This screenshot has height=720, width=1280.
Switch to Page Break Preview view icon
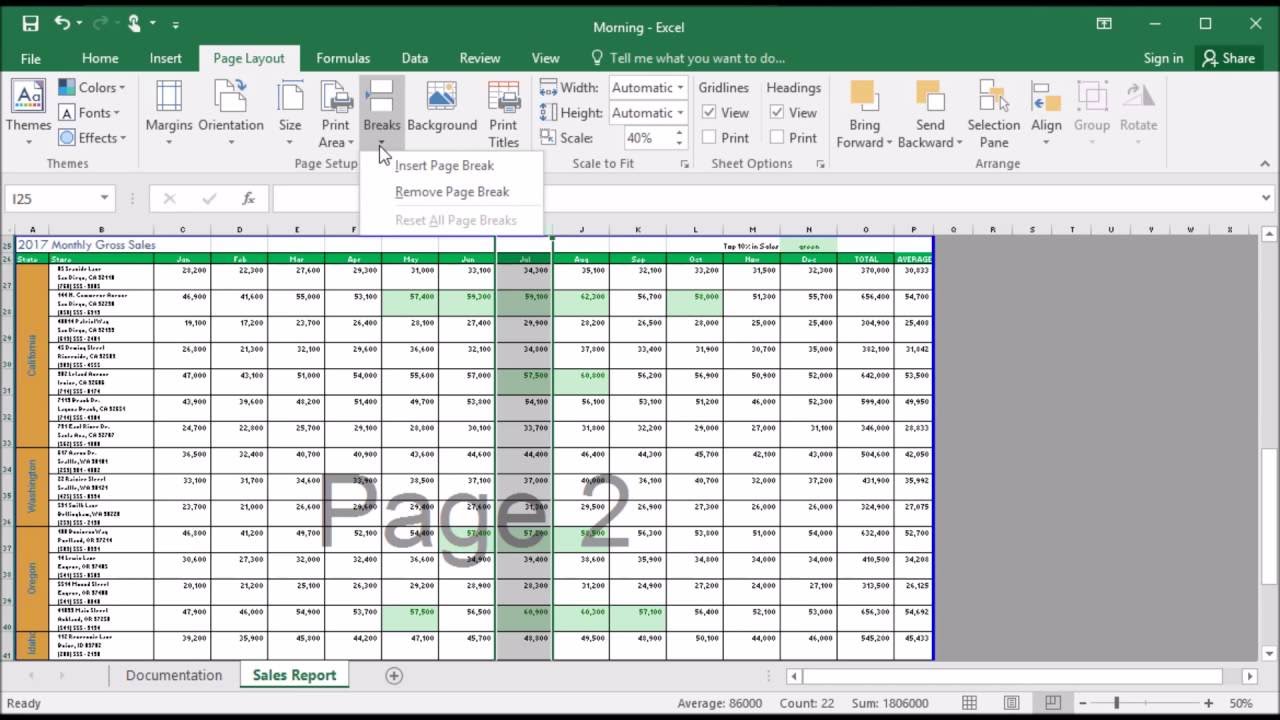(1052, 703)
